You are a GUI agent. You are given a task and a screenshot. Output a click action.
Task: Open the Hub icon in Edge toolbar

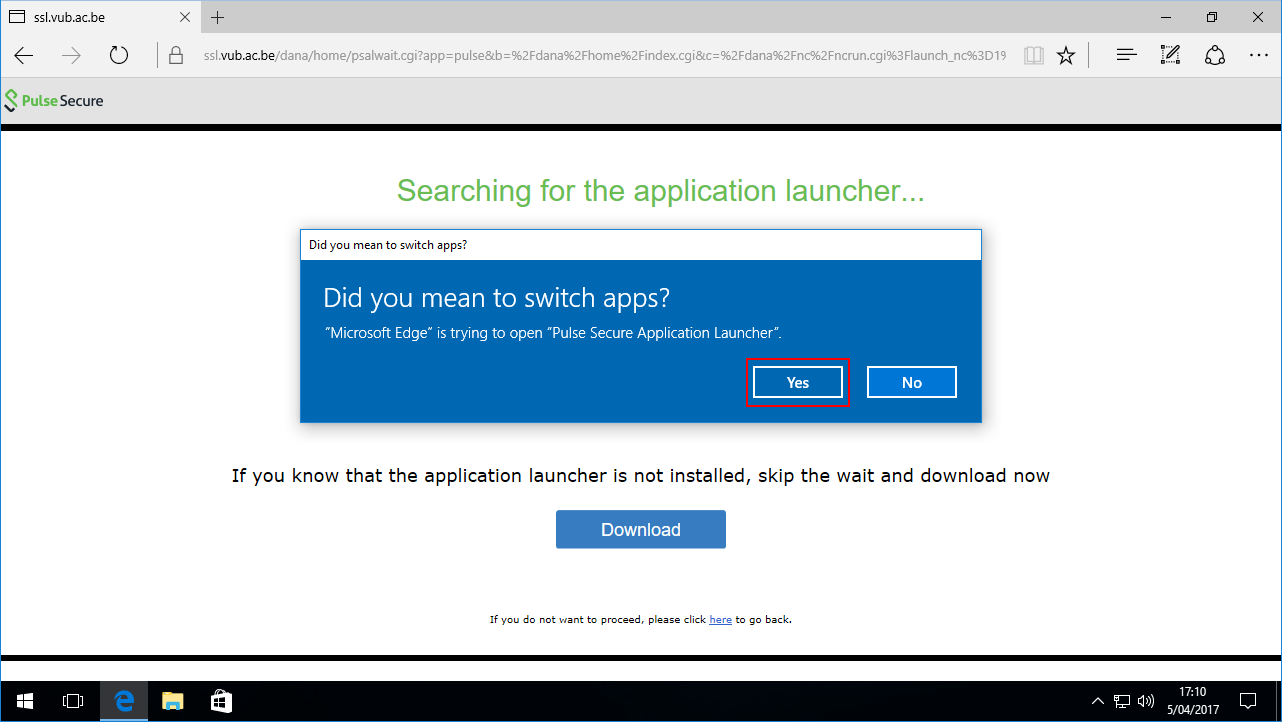(1127, 56)
